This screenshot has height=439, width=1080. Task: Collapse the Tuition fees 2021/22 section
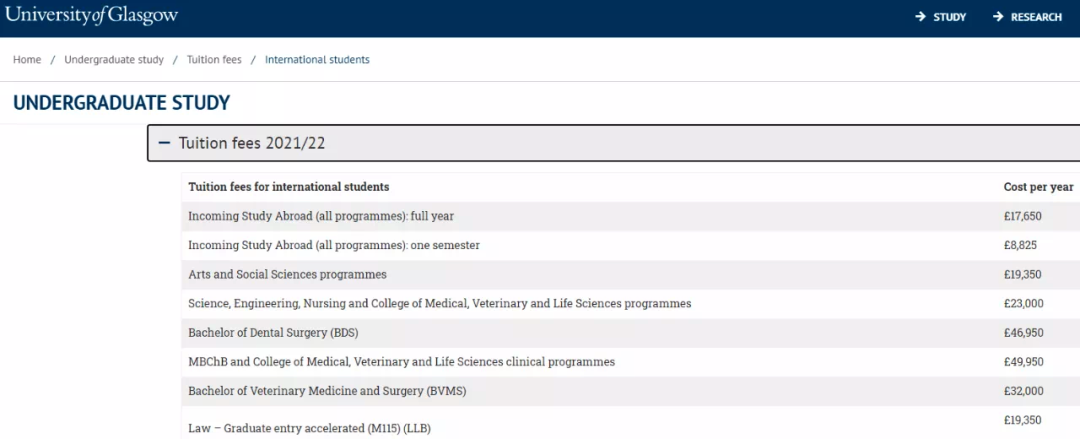tap(252, 143)
